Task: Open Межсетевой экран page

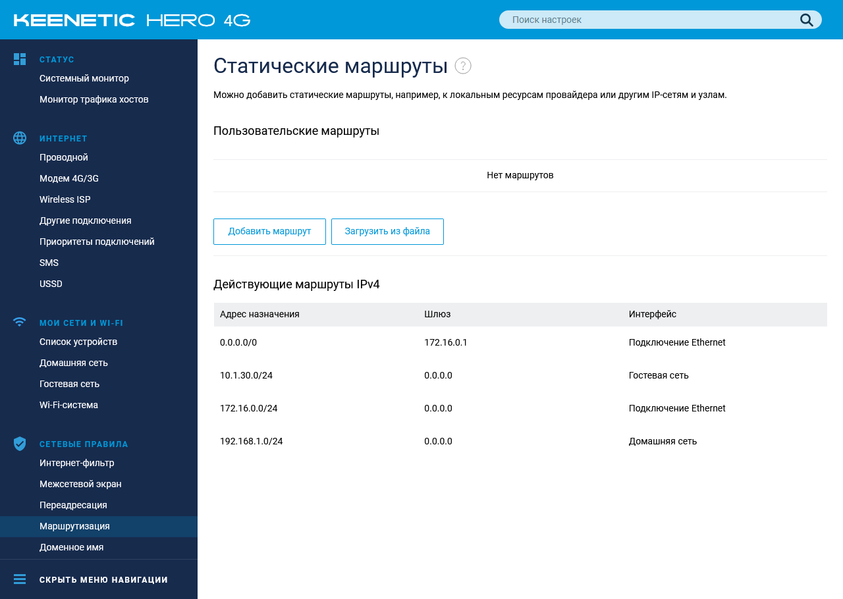Action: point(80,484)
